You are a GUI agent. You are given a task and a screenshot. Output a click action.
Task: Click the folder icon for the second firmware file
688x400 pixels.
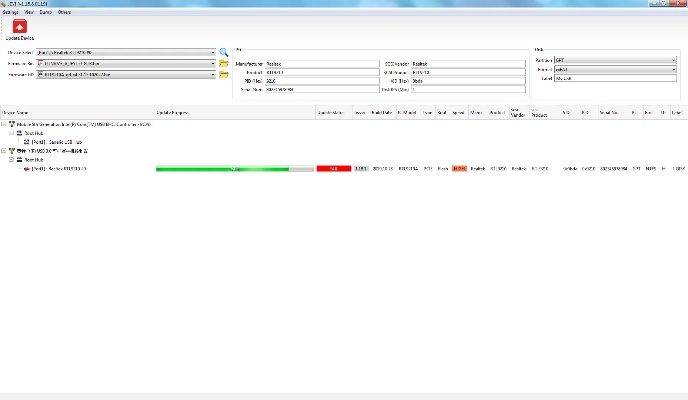(x=224, y=74)
